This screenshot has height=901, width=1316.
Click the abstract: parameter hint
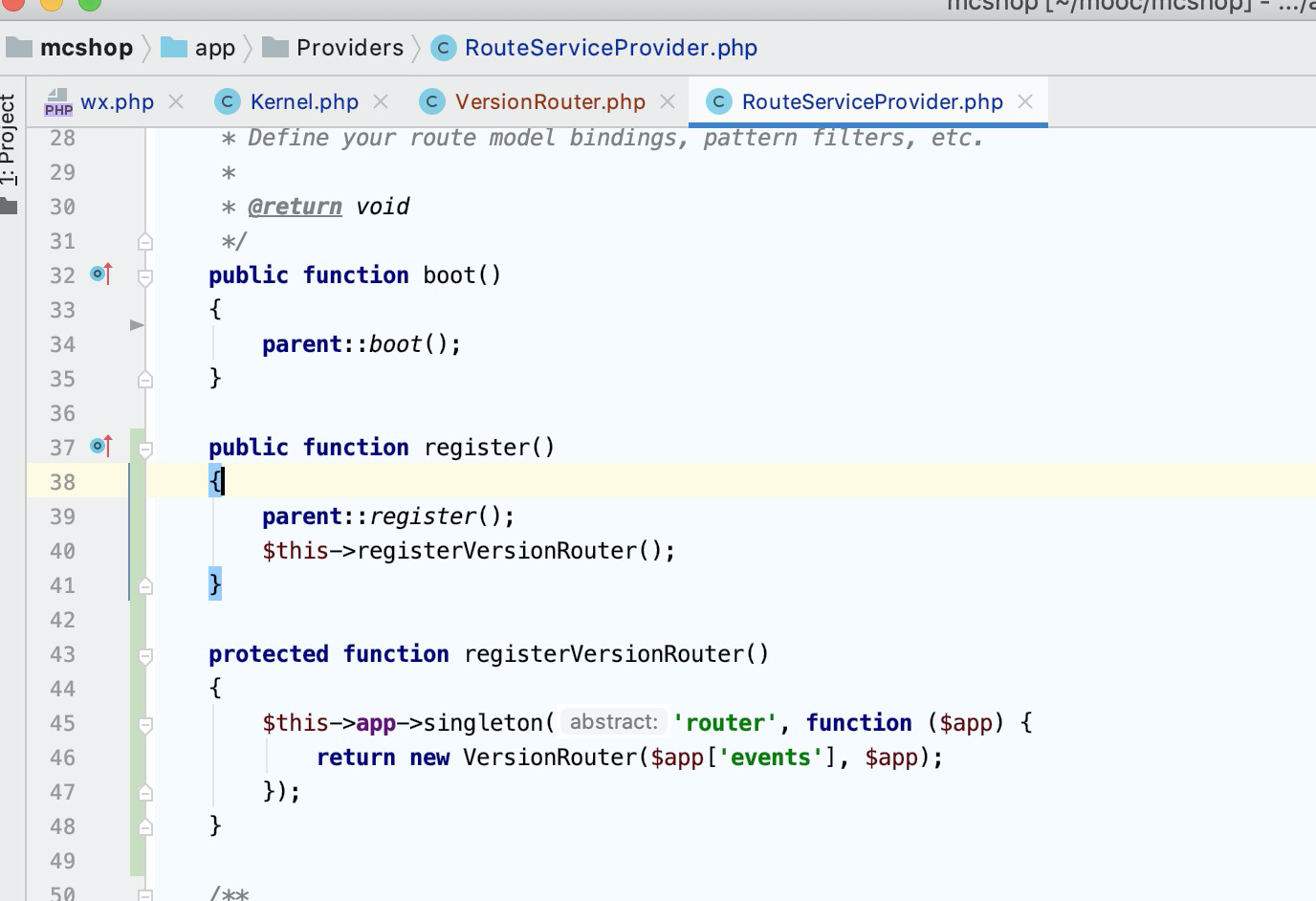pos(613,722)
